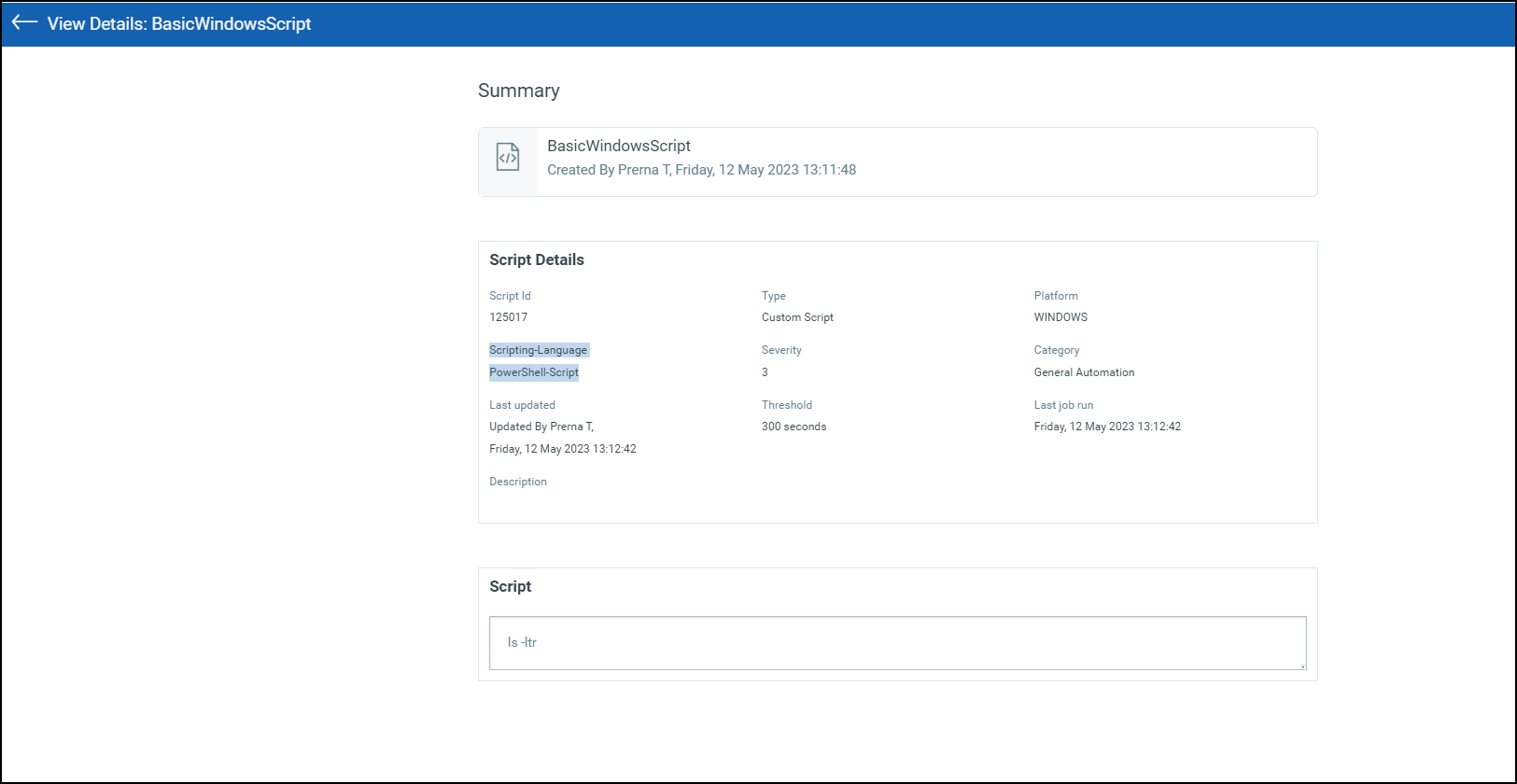Select the last job run date value
This screenshot has width=1517, height=784.
[1107, 427]
